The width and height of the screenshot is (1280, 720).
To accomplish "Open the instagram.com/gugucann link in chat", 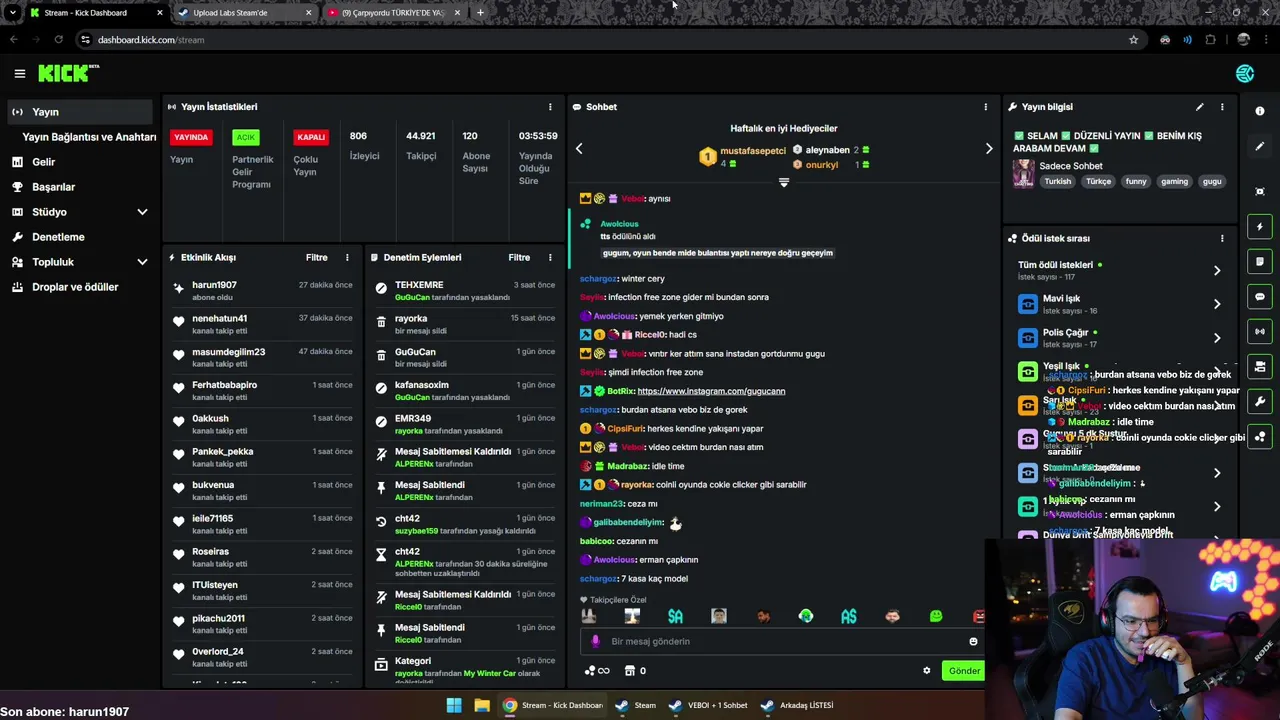I will [711, 391].
